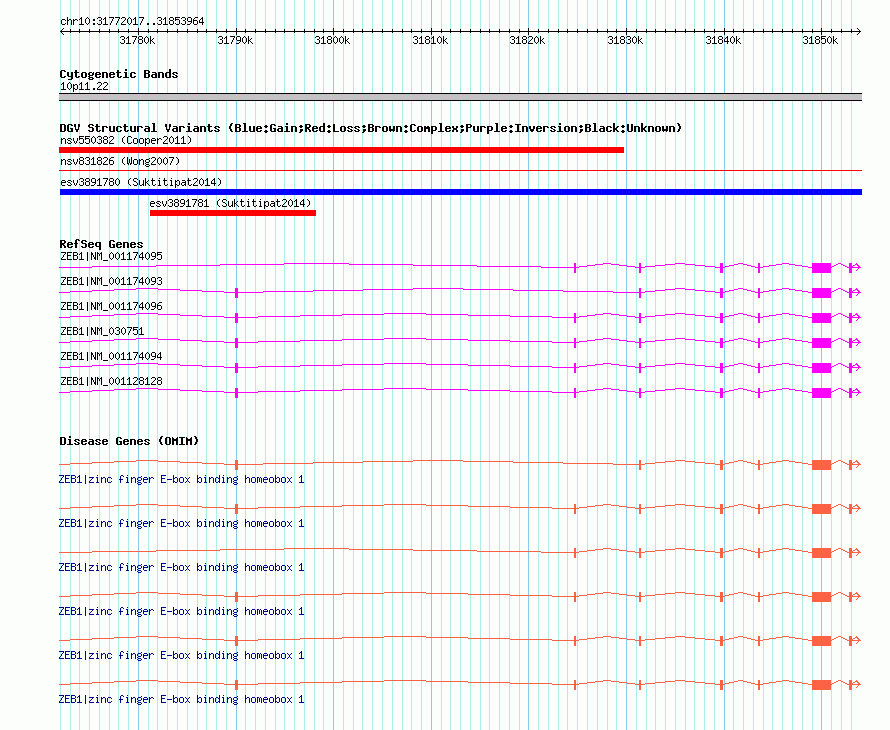Click the blue esv3891780 gain bar
The width and height of the screenshot is (890, 730).
[460, 192]
